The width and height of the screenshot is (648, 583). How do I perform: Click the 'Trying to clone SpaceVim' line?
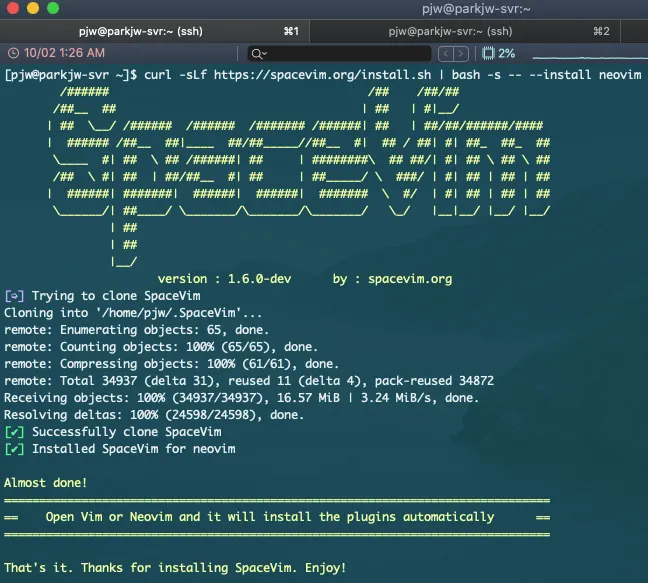[x=116, y=296]
